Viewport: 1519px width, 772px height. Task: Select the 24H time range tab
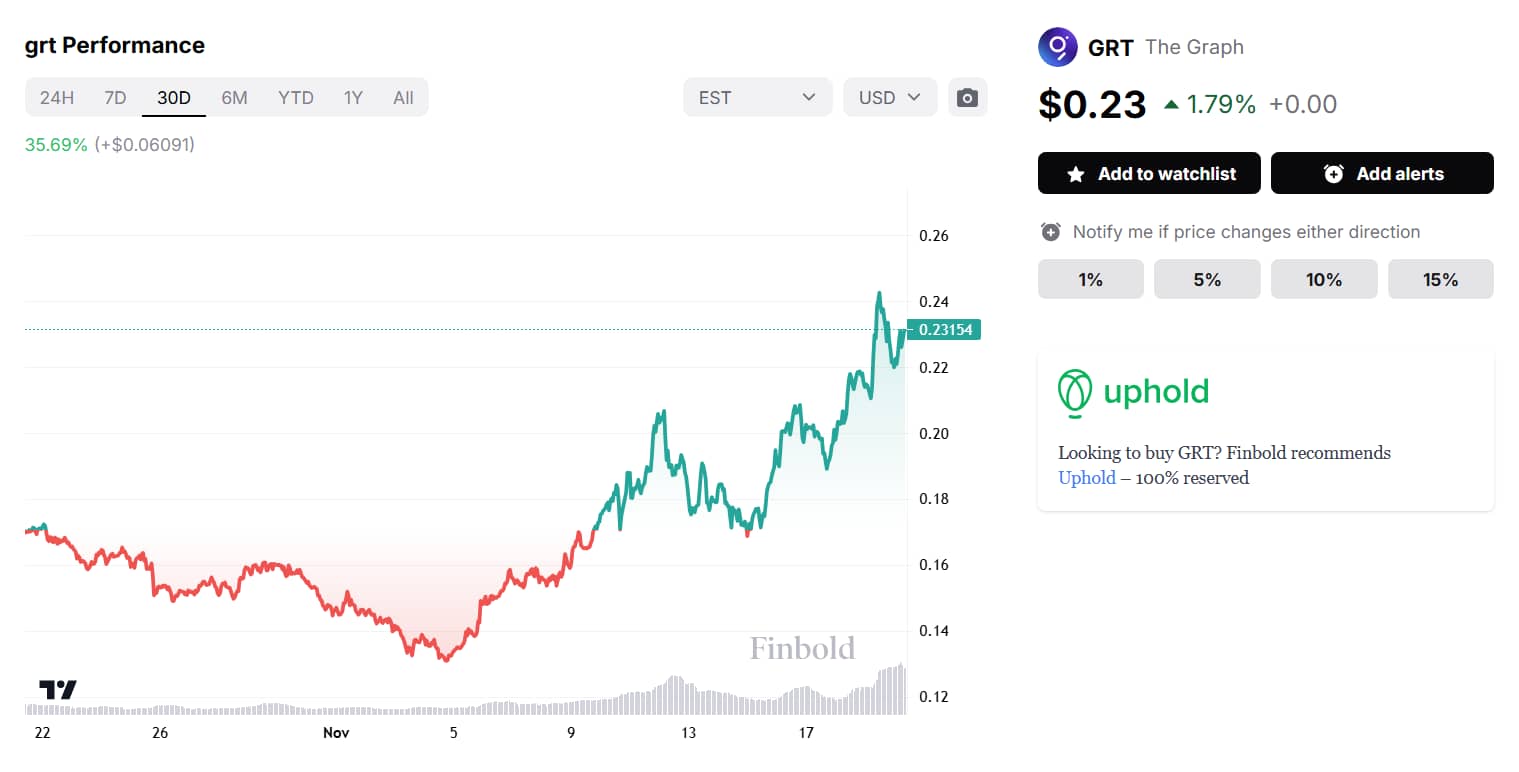click(x=57, y=97)
